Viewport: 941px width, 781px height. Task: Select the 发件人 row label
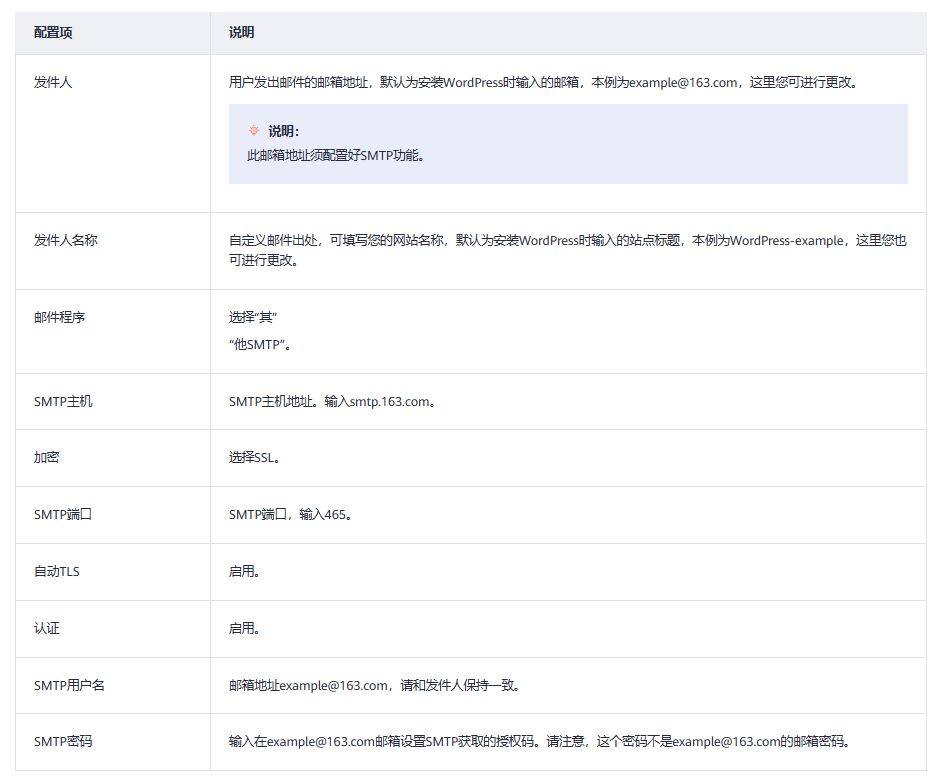(53, 82)
